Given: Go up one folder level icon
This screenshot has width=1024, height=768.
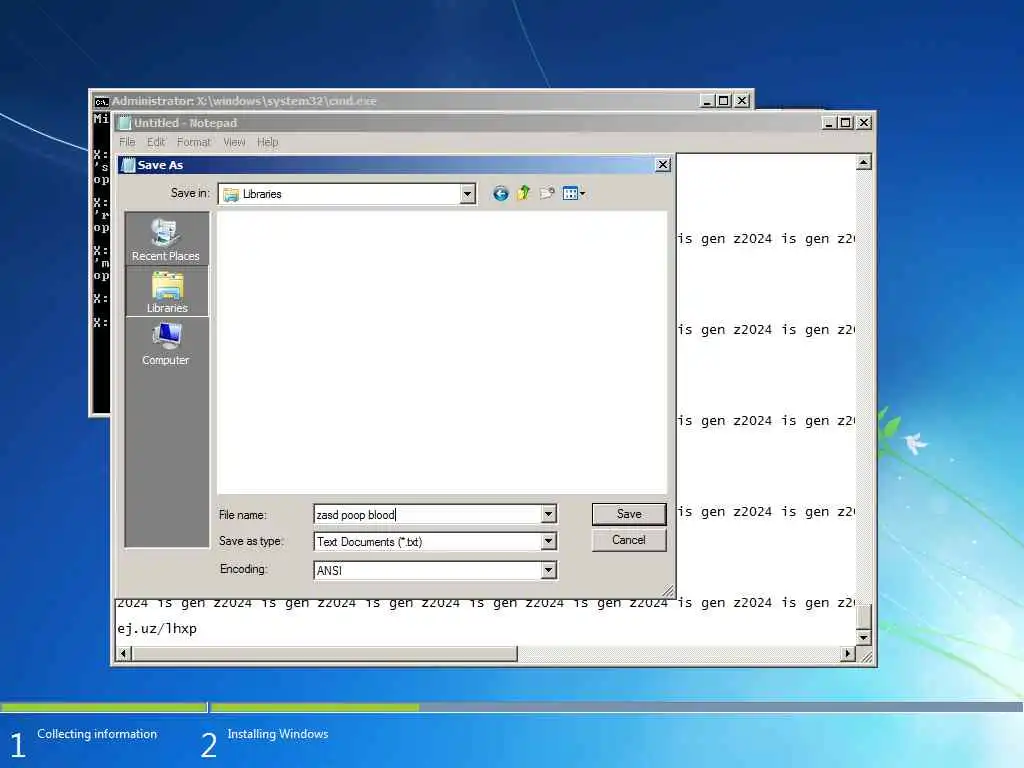Looking at the screenshot, I should pos(524,193).
